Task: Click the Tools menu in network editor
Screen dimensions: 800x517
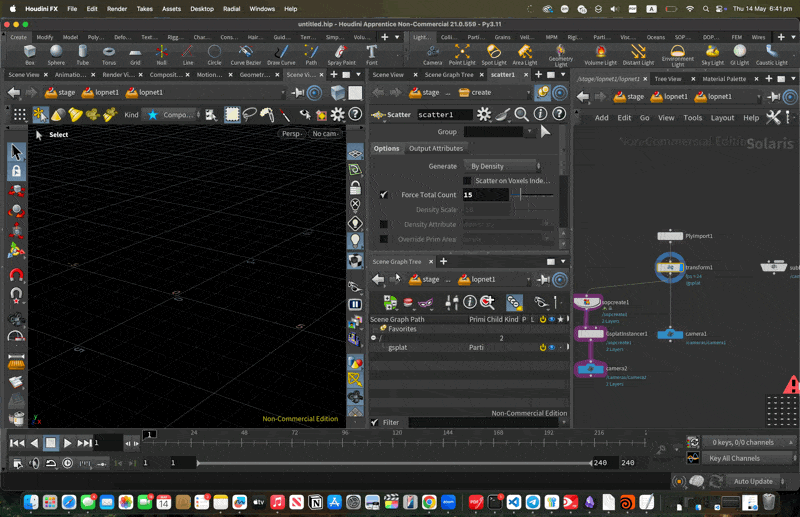Action: [692, 117]
